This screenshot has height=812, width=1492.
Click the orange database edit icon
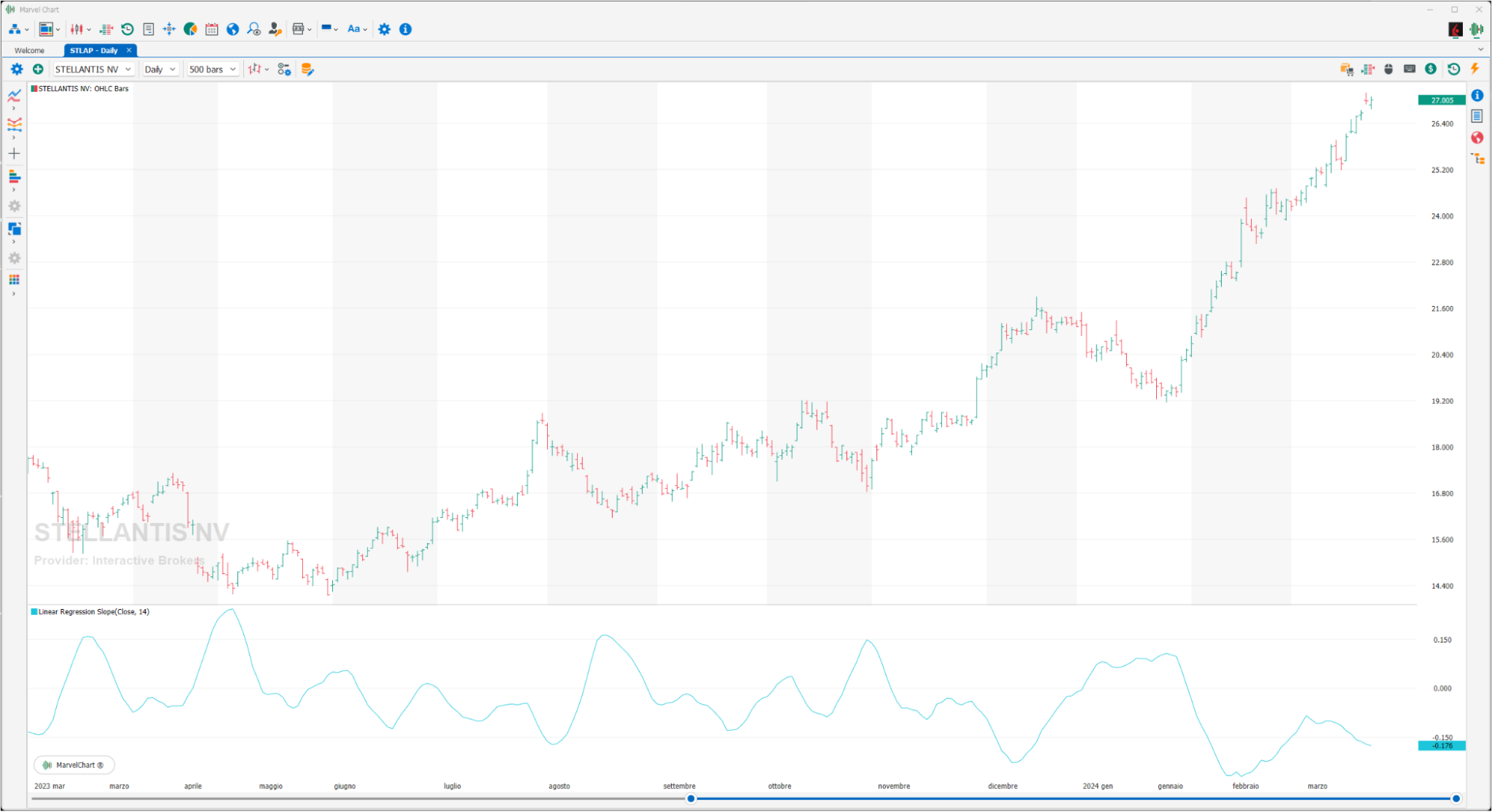point(307,69)
